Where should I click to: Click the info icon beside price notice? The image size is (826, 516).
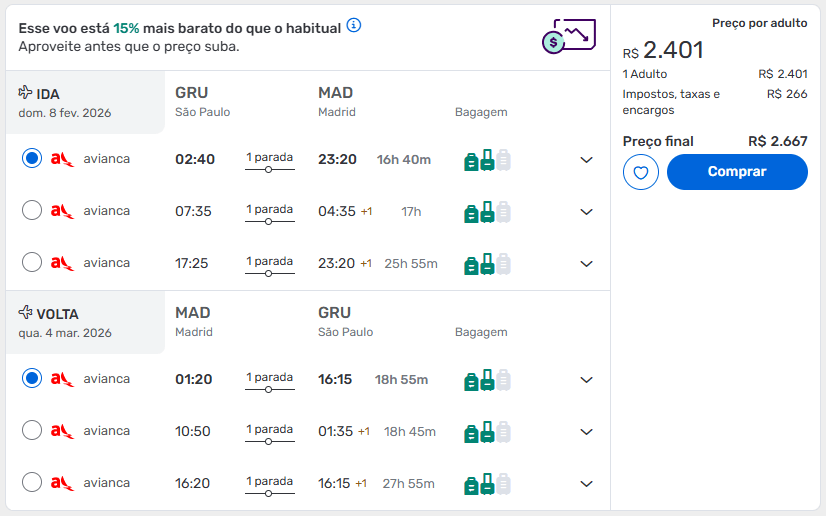click(x=354, y=25)
